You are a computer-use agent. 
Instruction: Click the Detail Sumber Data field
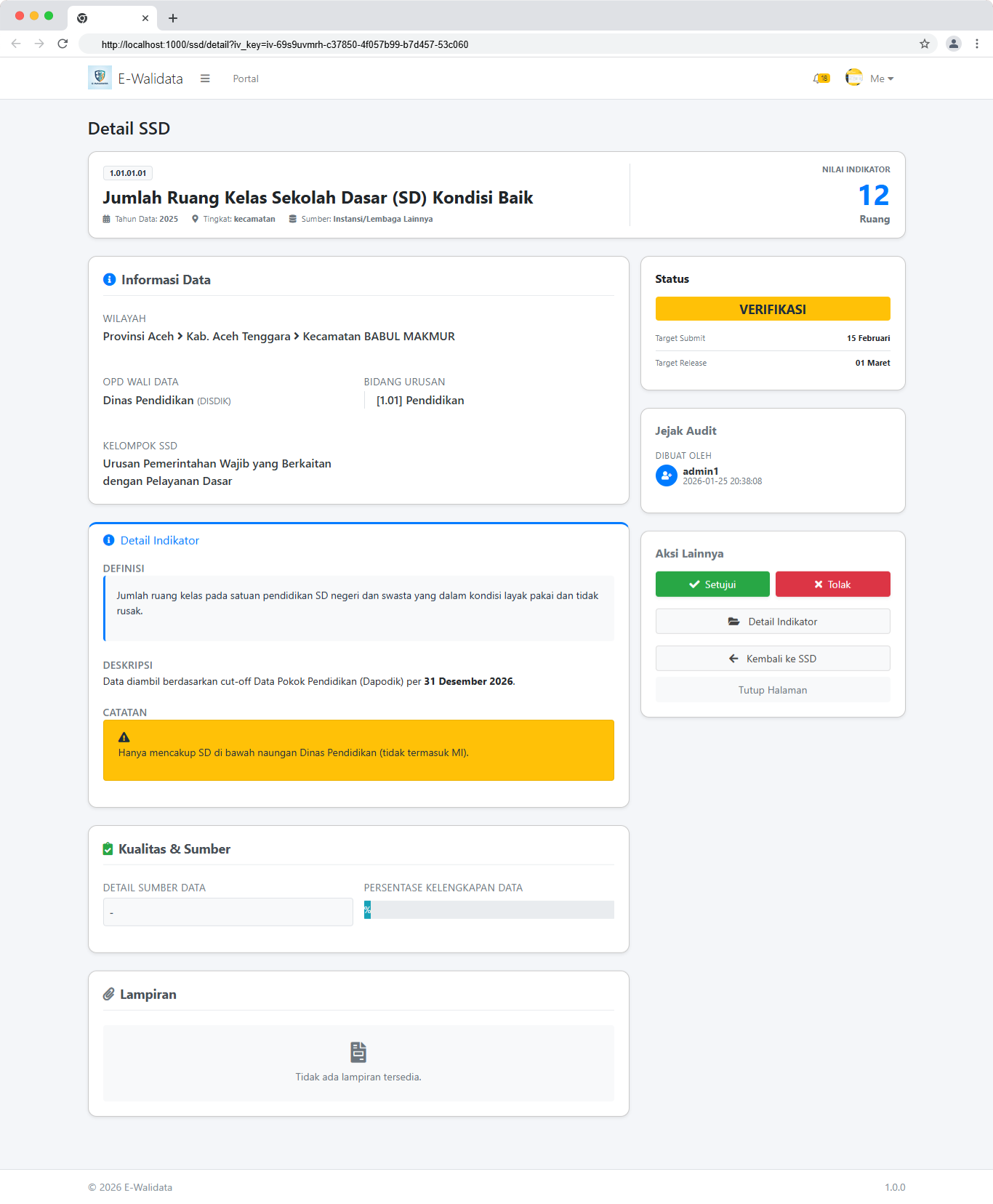[x=228, y=912]
